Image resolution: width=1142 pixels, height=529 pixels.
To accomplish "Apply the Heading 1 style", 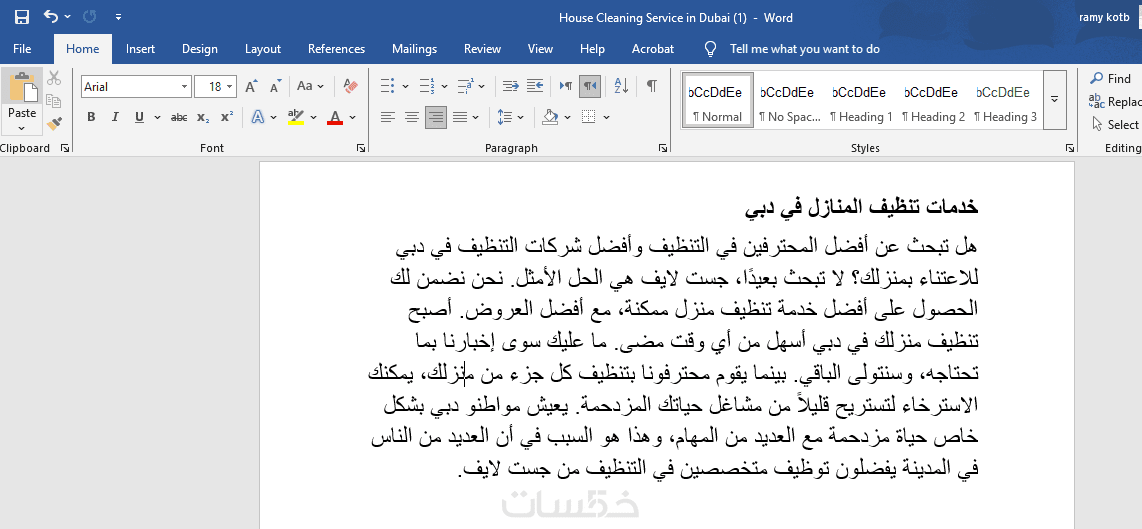I will [862, 101].
